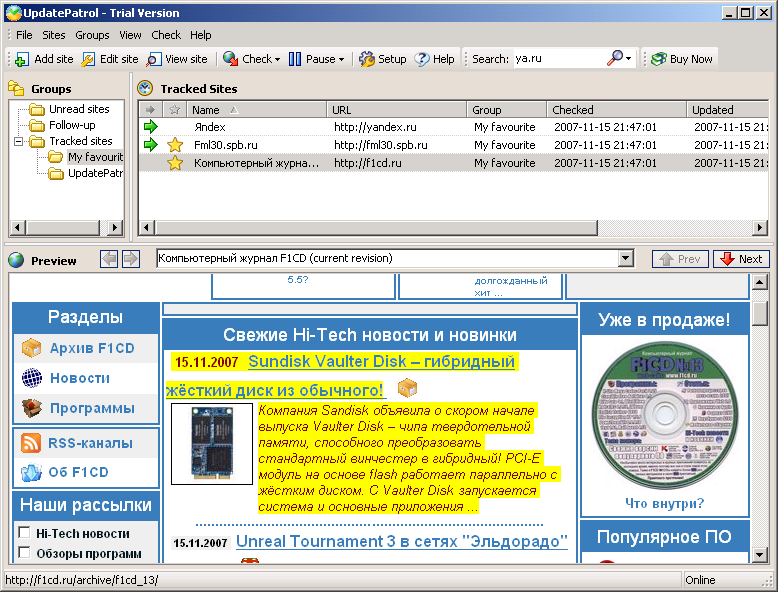Click the sites list horizontal scrollbar thumb
Image resolution: width=778 pixels, height=592 pixels.
(376, 228)
